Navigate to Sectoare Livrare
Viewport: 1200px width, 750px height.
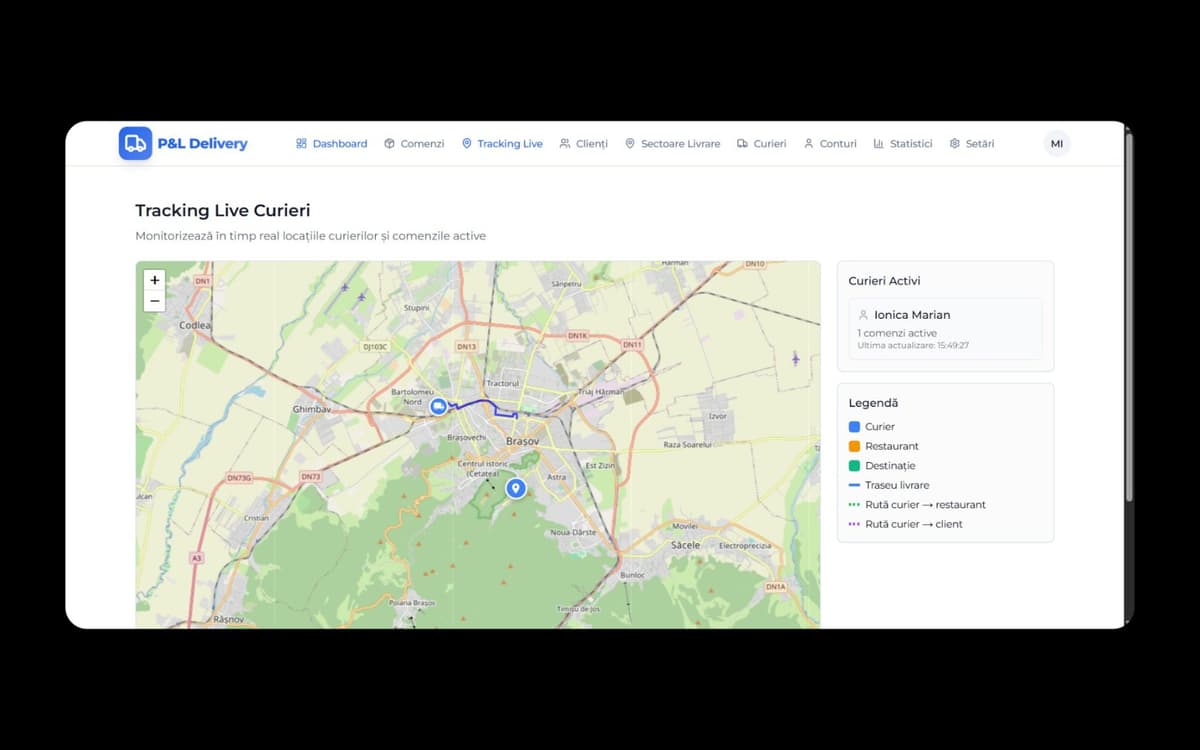(x=672, y=144)
